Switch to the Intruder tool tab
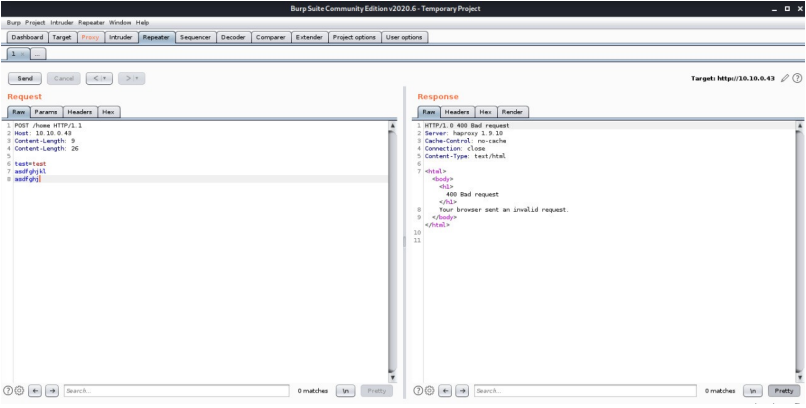Screen dimensions: 806x408 tap(121, 37)
